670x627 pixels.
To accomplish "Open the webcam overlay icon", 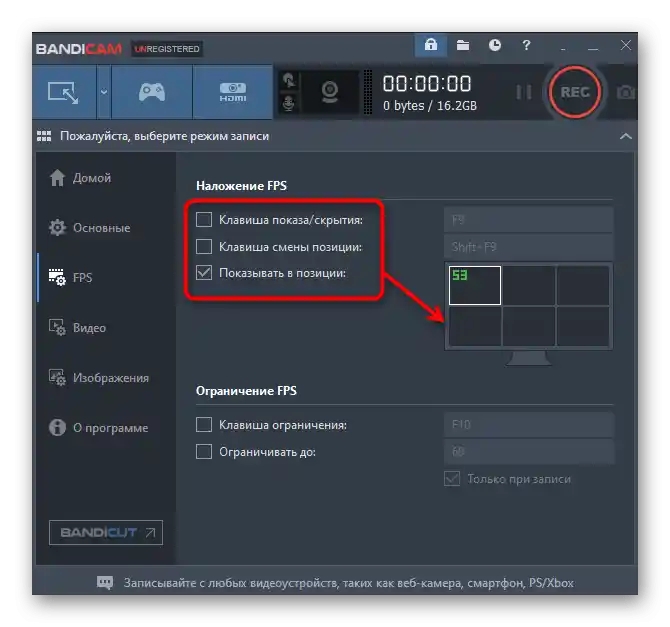I will pyautogui.click(x=329, y=92).
